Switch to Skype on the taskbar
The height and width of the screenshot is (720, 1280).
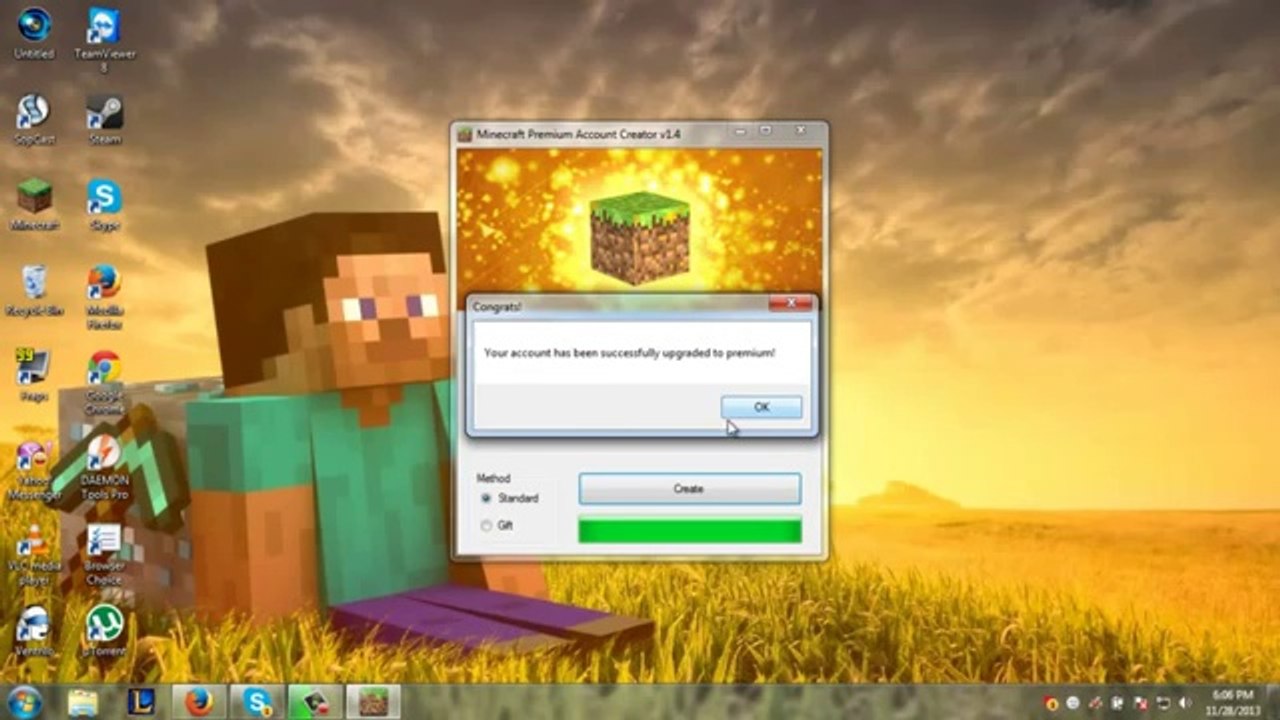click(257, 701)
